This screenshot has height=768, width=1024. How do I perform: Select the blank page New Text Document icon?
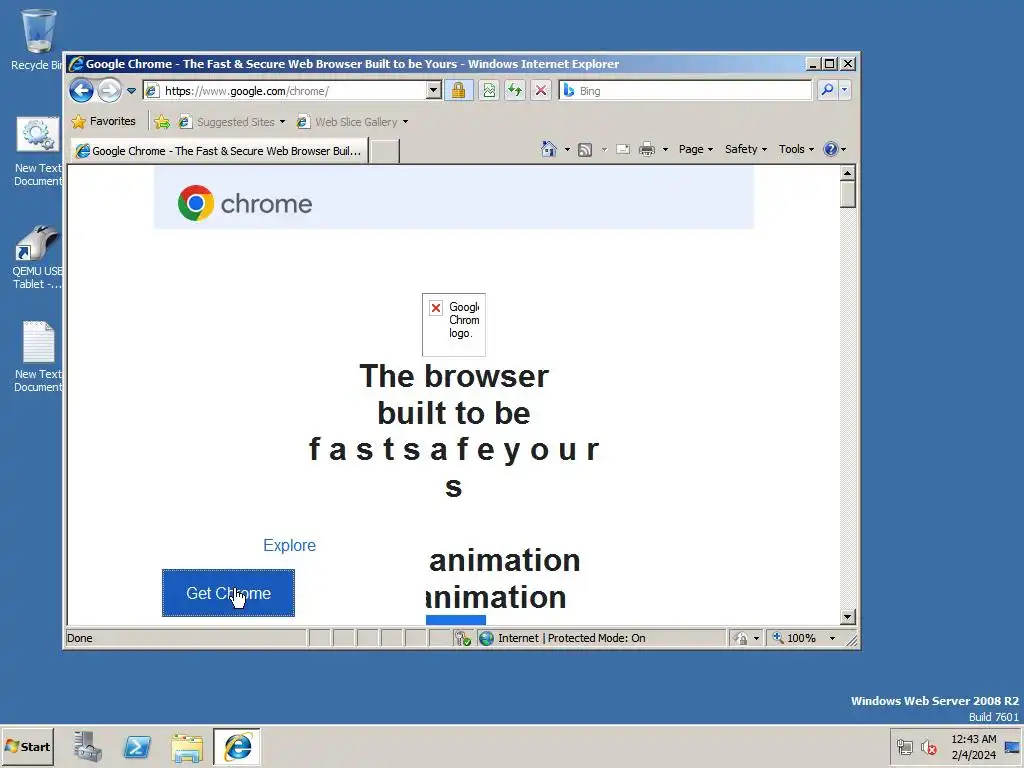coord(38,357)
